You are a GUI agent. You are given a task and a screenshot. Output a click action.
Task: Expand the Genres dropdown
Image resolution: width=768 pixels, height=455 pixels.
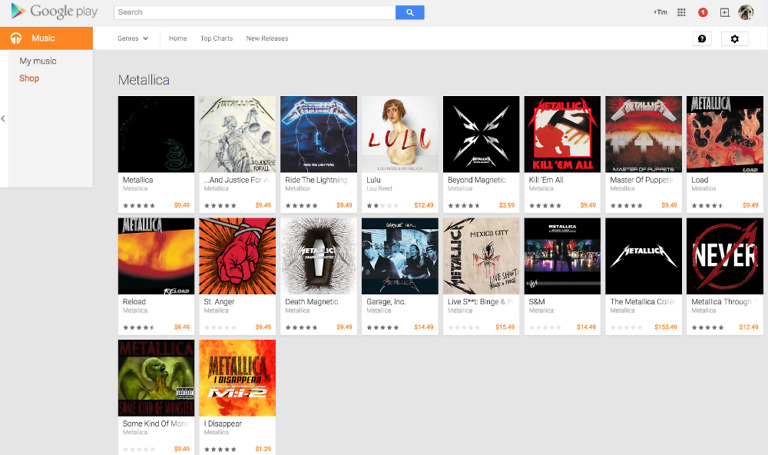(133, 38)
